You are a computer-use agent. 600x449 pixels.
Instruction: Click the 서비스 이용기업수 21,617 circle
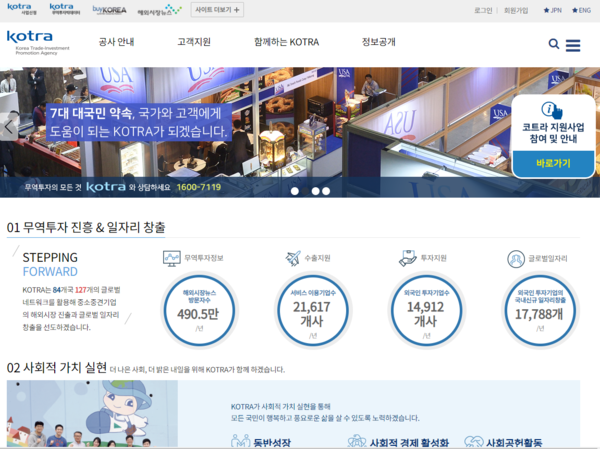[x=313, y=310]
